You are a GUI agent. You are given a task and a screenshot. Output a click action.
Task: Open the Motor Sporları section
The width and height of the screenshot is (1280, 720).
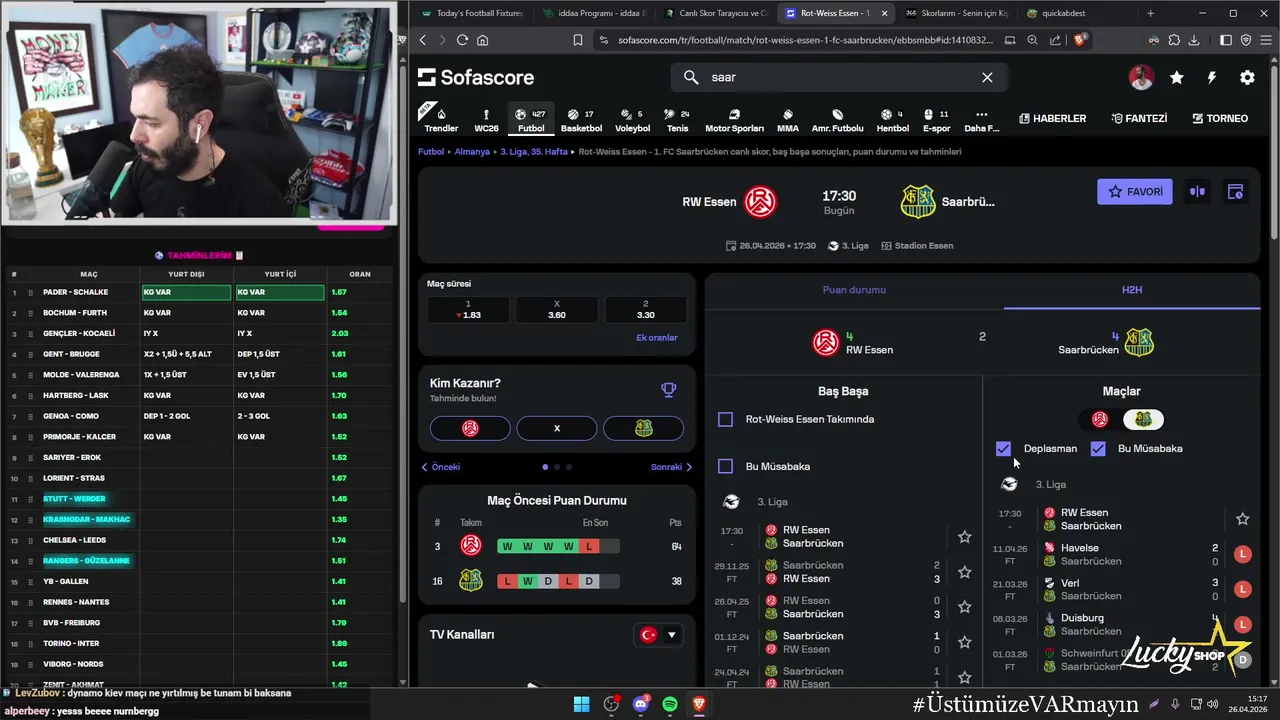coord(734,119)
